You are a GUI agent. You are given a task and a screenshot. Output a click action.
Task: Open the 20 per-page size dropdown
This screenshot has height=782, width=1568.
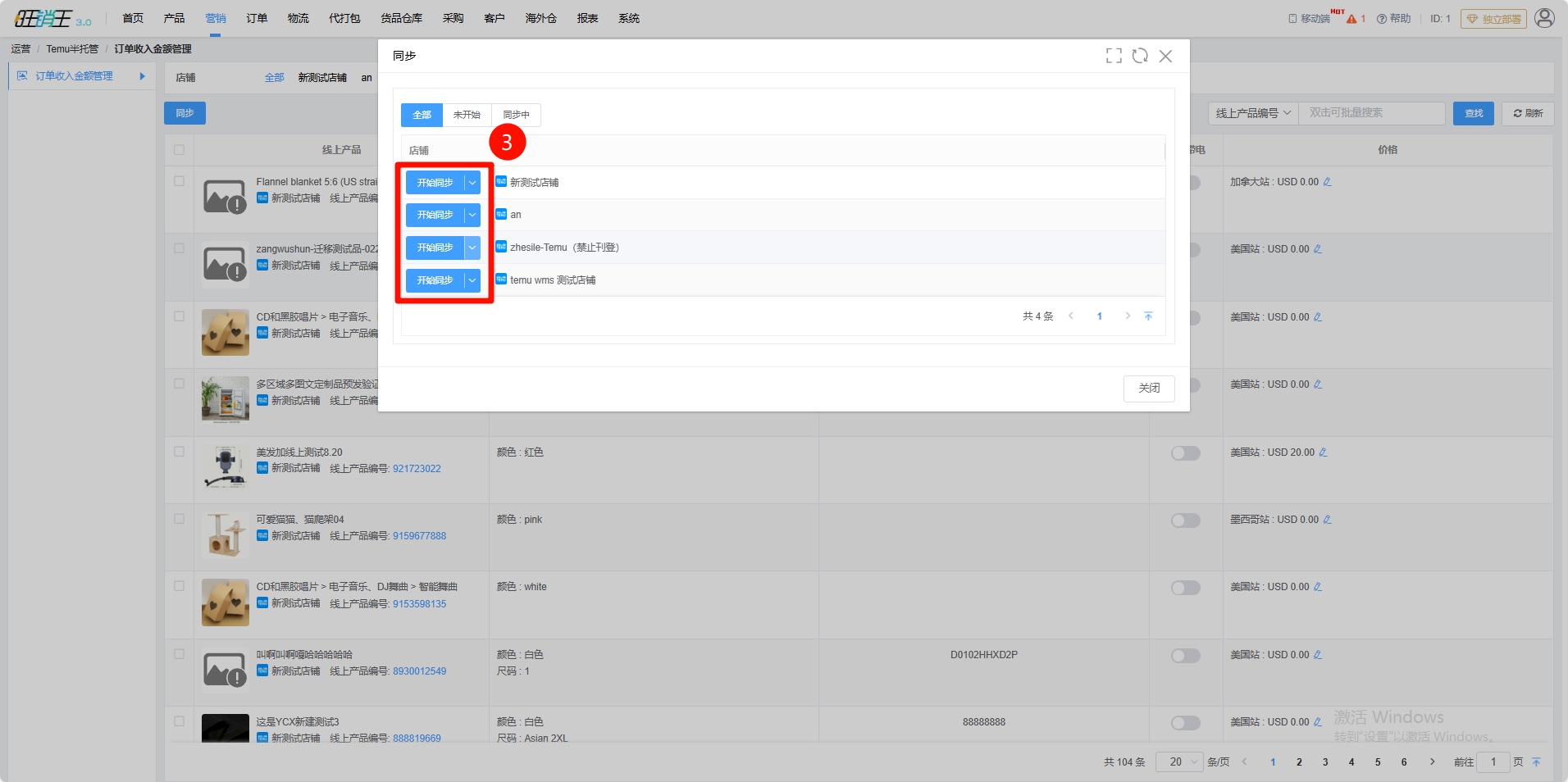point(1179,762)
